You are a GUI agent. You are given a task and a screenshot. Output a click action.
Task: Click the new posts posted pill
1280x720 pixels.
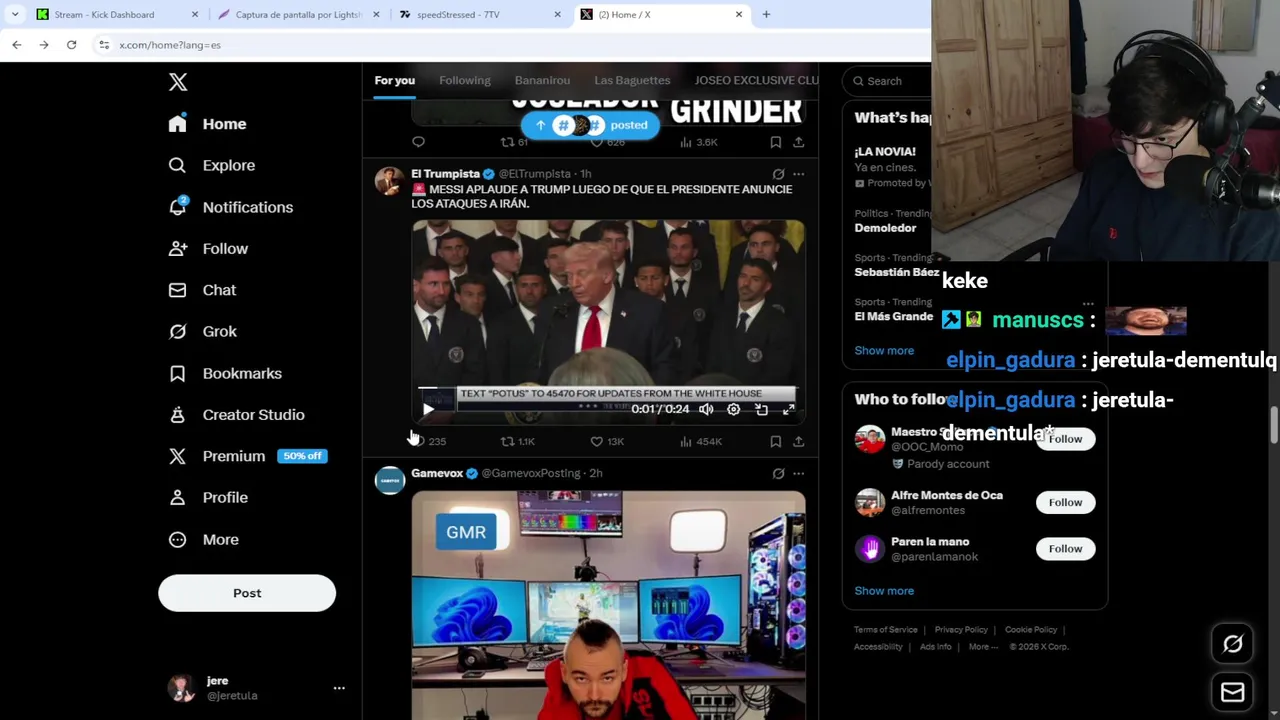590,125
